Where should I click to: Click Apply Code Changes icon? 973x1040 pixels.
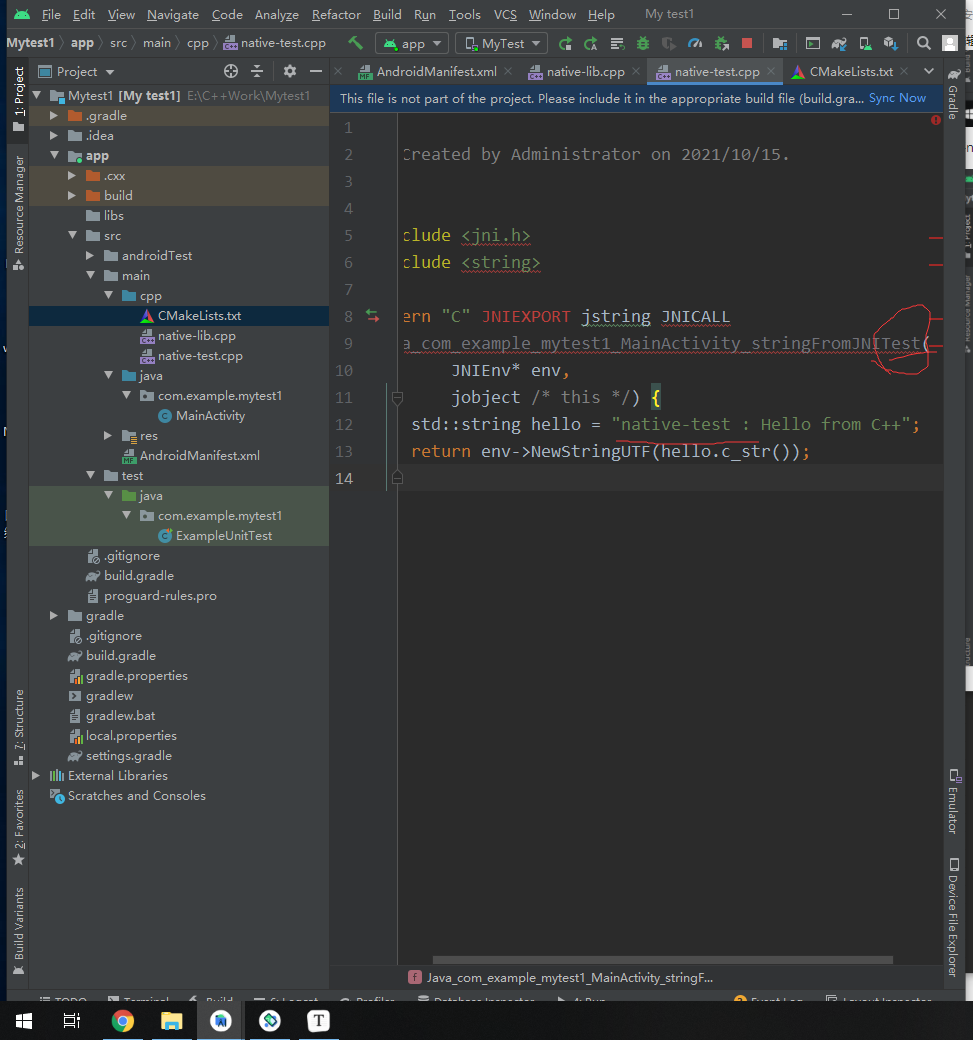617,44
